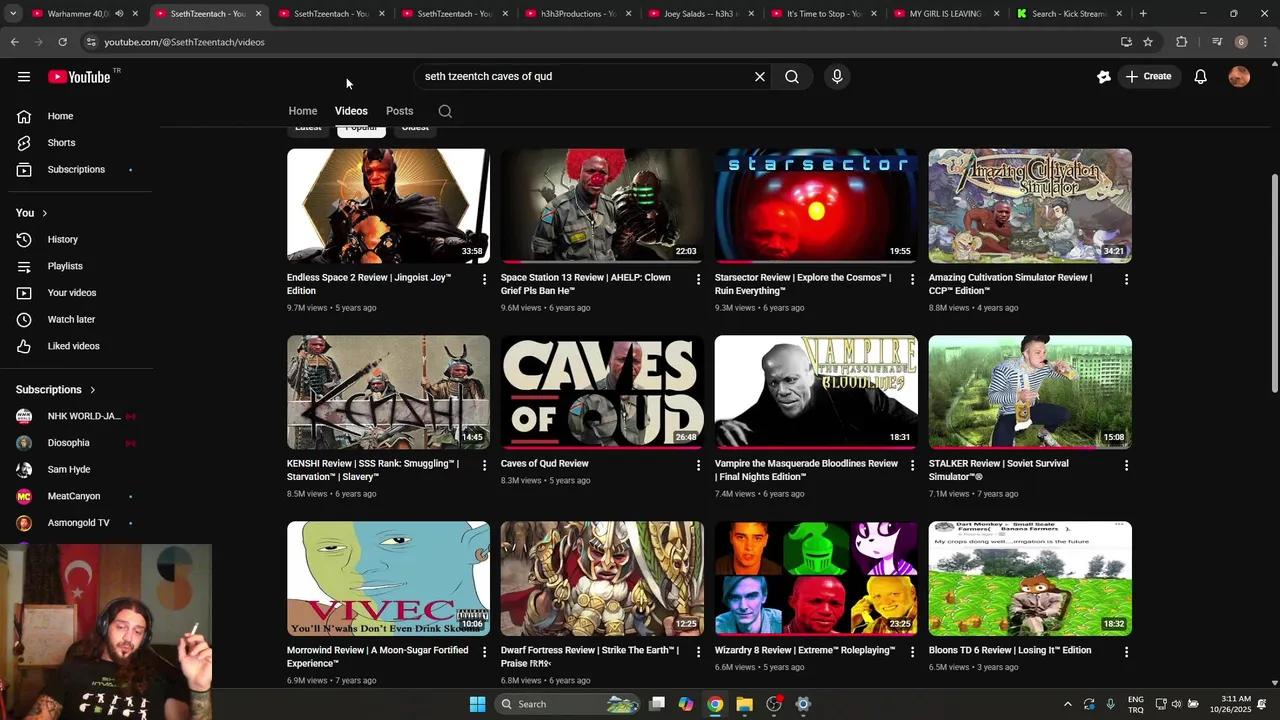
Task: Open Chrome extensions puzzle icon
Action: [x=1181, y=42]
